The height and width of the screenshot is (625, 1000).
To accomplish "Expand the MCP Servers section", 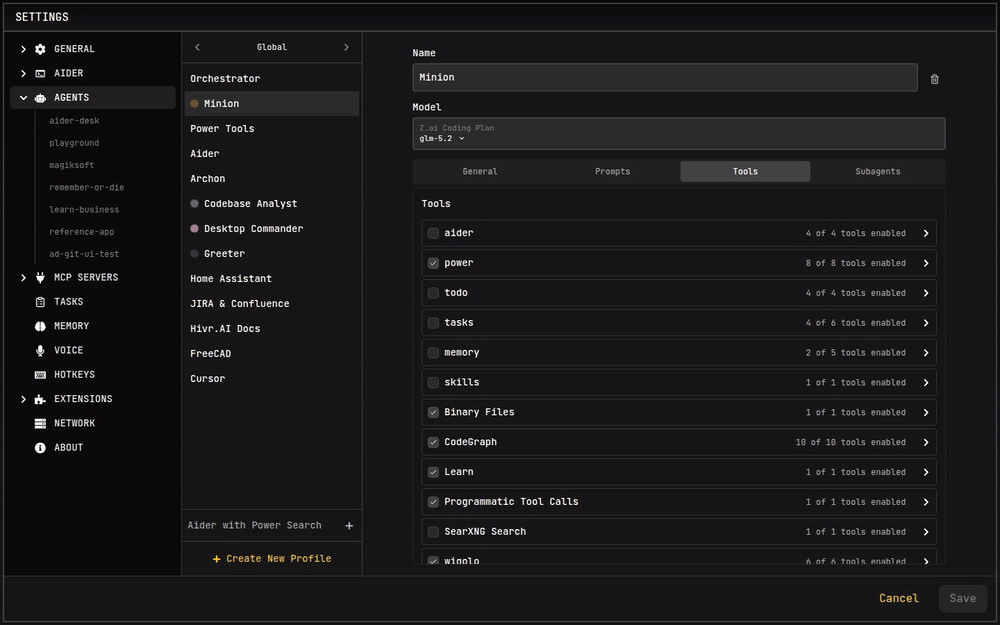I will (23, 277).
